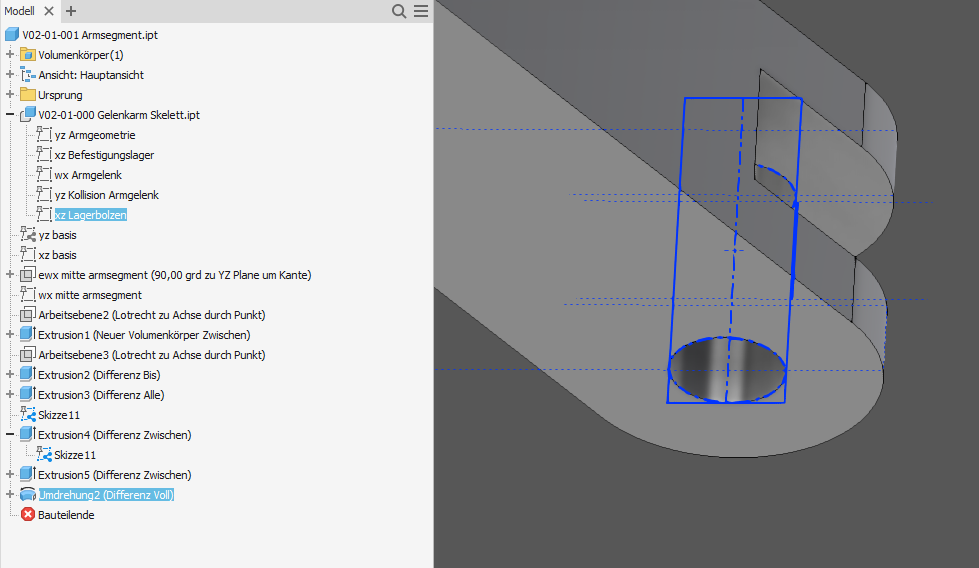Click the part icon of V02-01-001 Armsegment.ipt
The height and width of the screenshot is (568, 979).
pyautogui.click(x=12, y=35)
